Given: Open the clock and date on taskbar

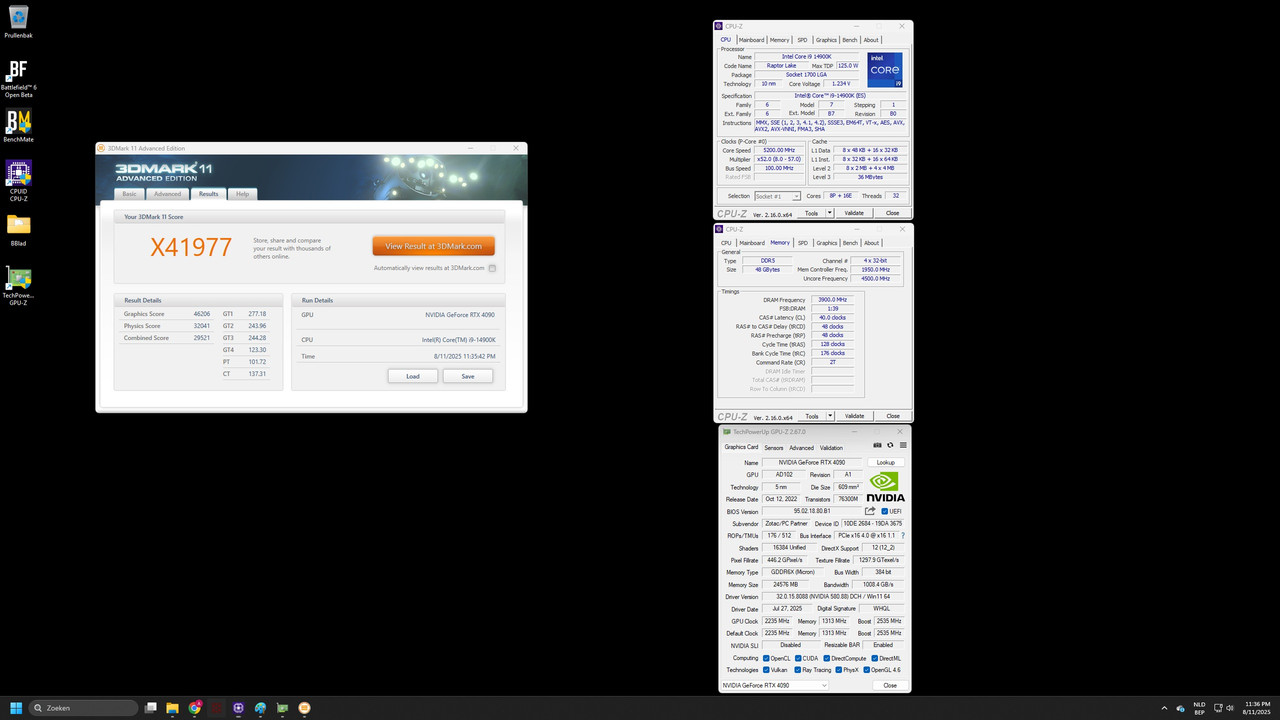Looking at the screenshot, I should tap(1257, 708).
